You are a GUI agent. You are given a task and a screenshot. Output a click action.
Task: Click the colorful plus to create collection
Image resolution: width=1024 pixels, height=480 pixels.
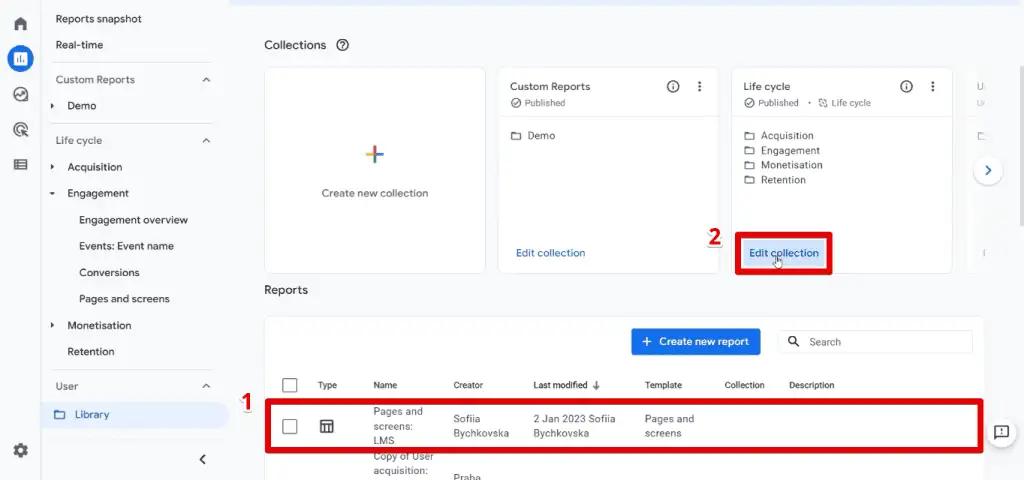point(375,155)
